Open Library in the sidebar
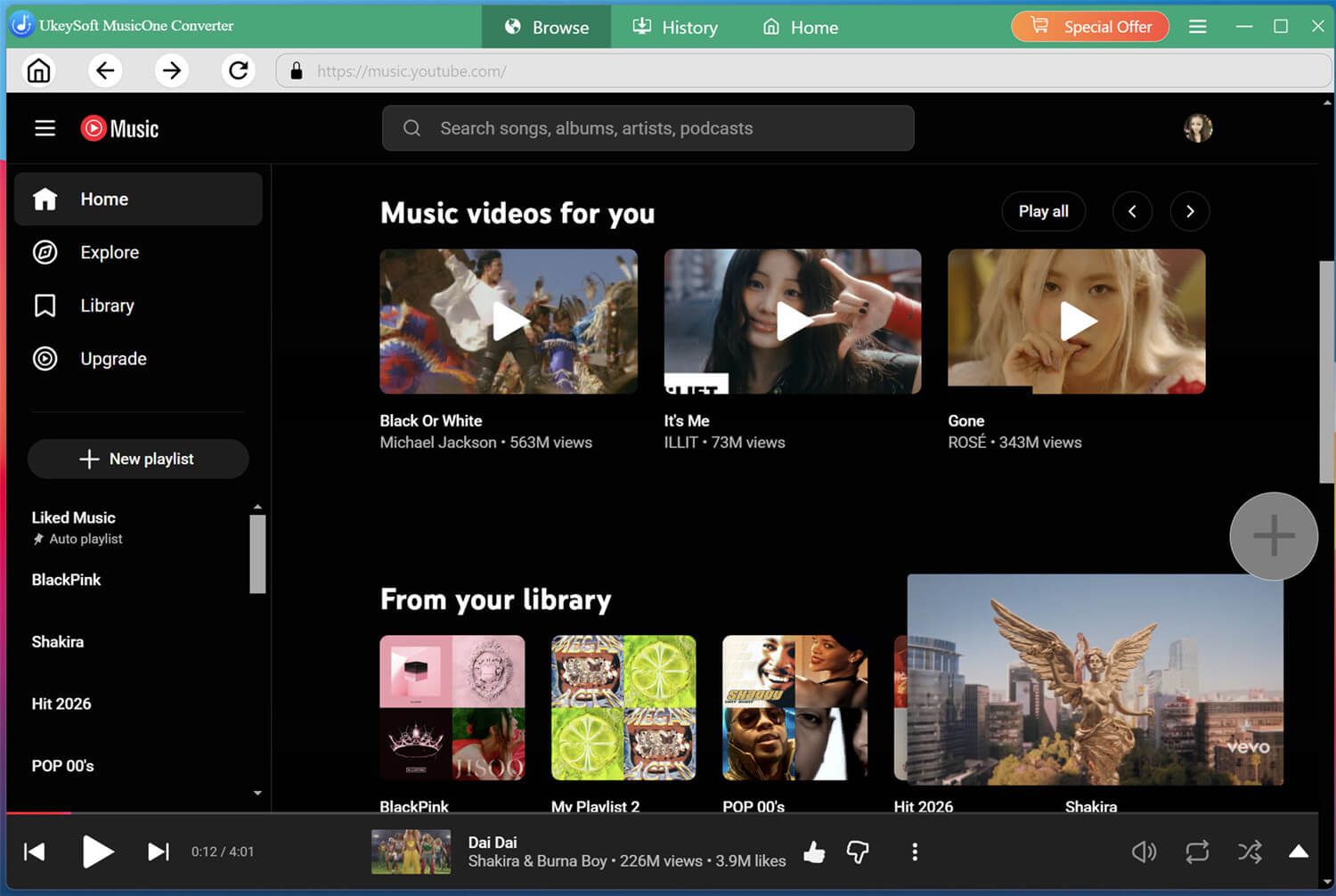This screenshot has height=896, width=1336. pyautogui.click(x=138, y=305)
